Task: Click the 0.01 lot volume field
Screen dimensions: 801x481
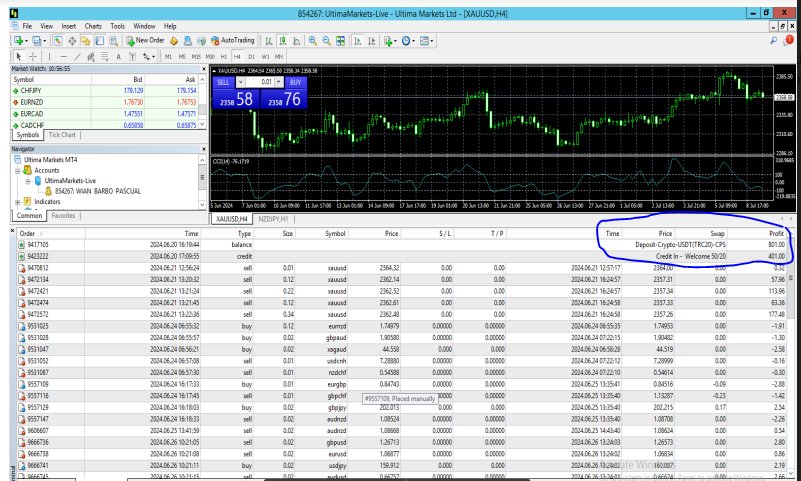Action: point(260,82)
